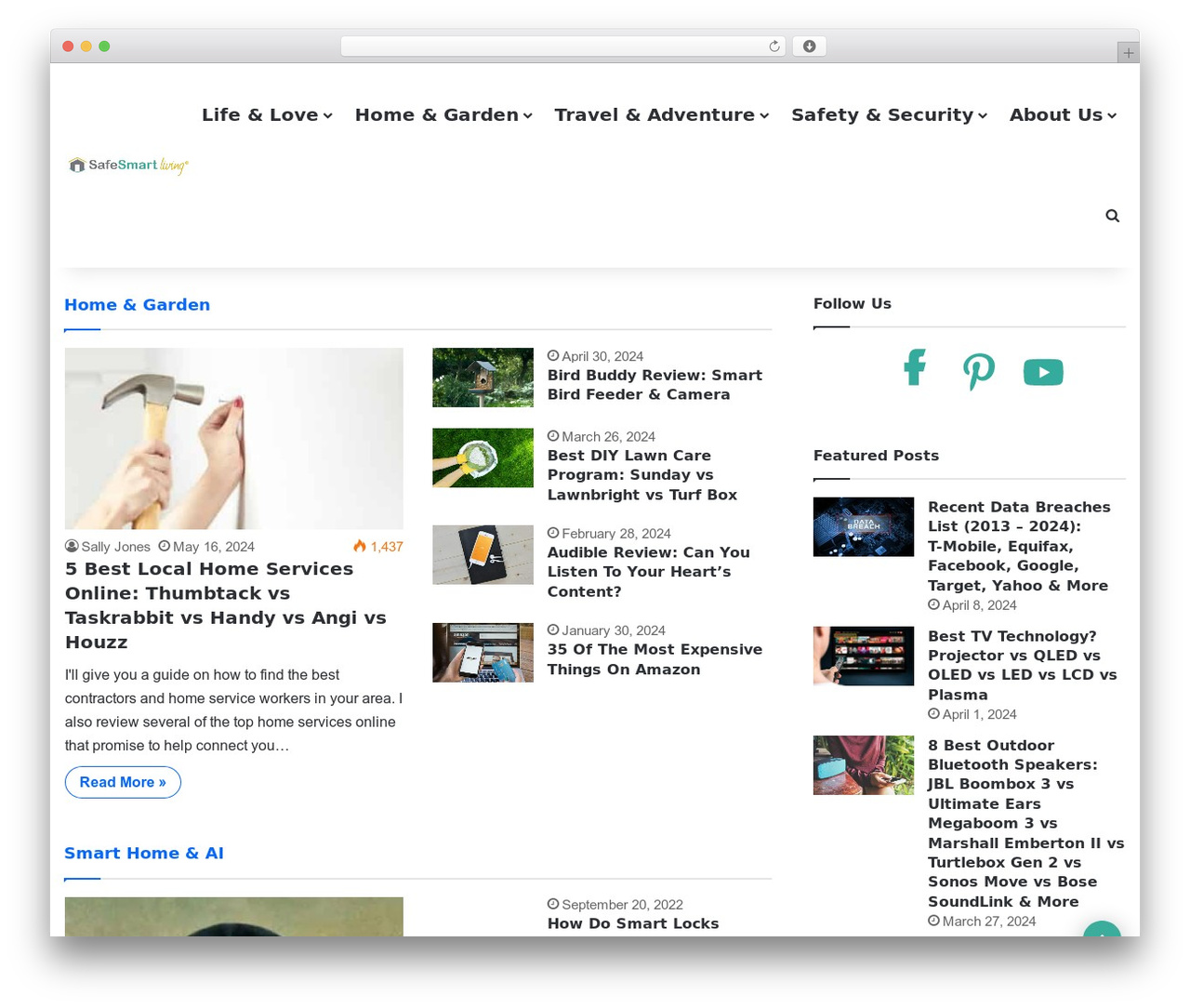
Task: Reload the page in the browser bar
Action: pos(774,46)
